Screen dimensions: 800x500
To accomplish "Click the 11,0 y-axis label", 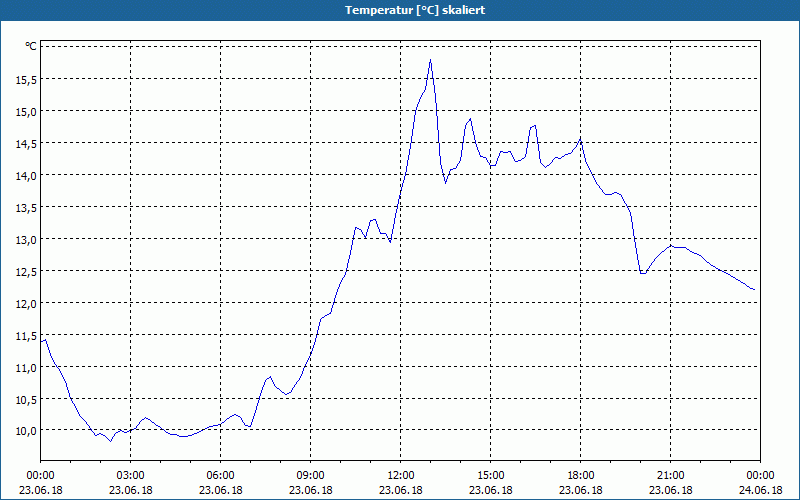I will pyautogui.click(x=26, y=367).
